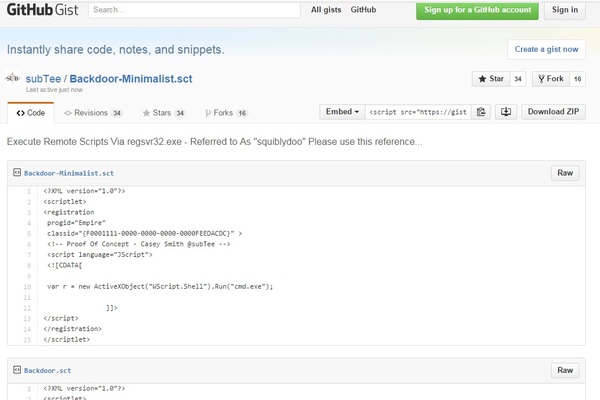This screenshot has width=600, height=400.
Task: Click the open in desktop download icon
Action: 506,112
